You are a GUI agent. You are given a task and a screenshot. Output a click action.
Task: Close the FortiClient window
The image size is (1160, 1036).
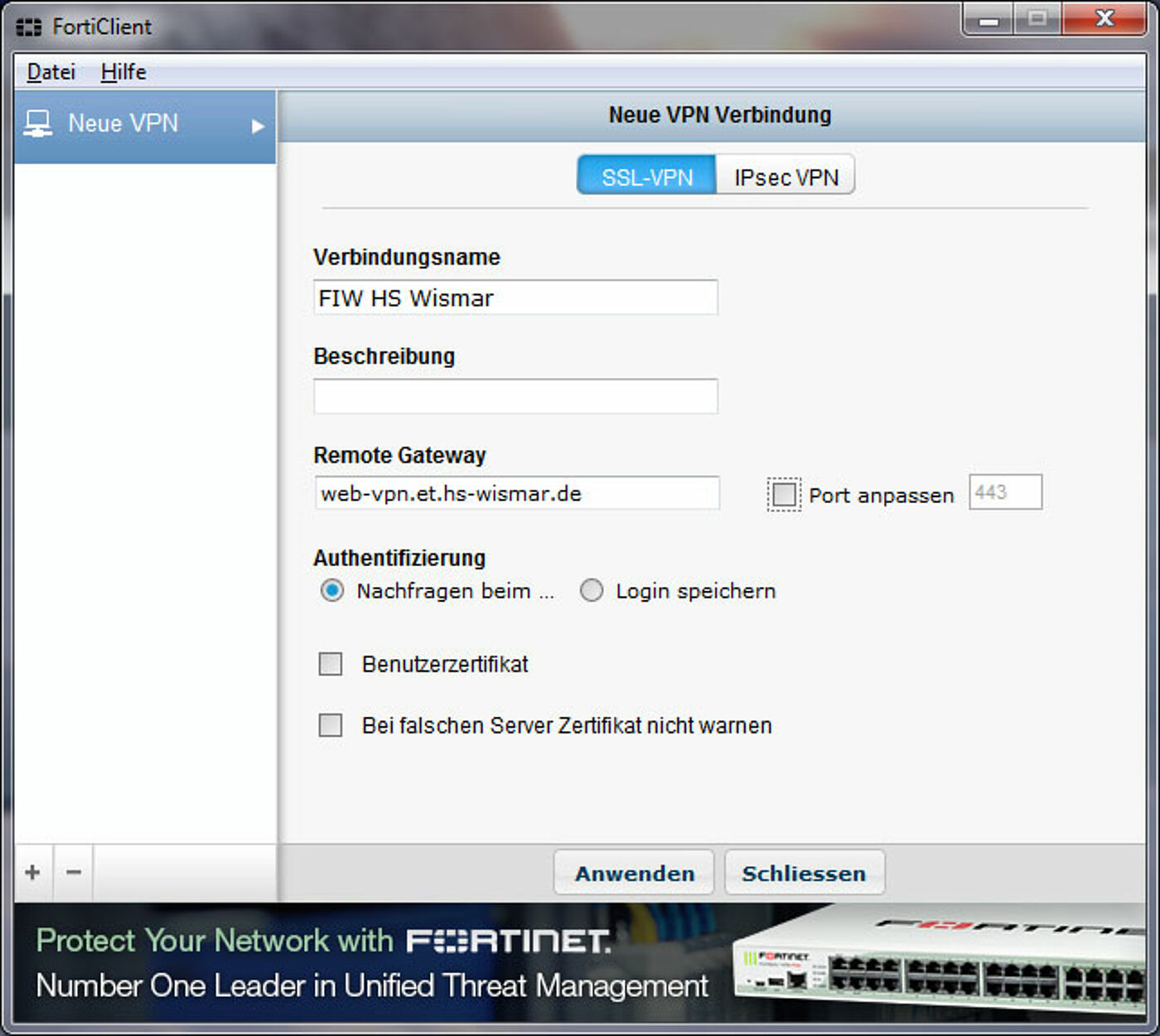click(1104, 18)
